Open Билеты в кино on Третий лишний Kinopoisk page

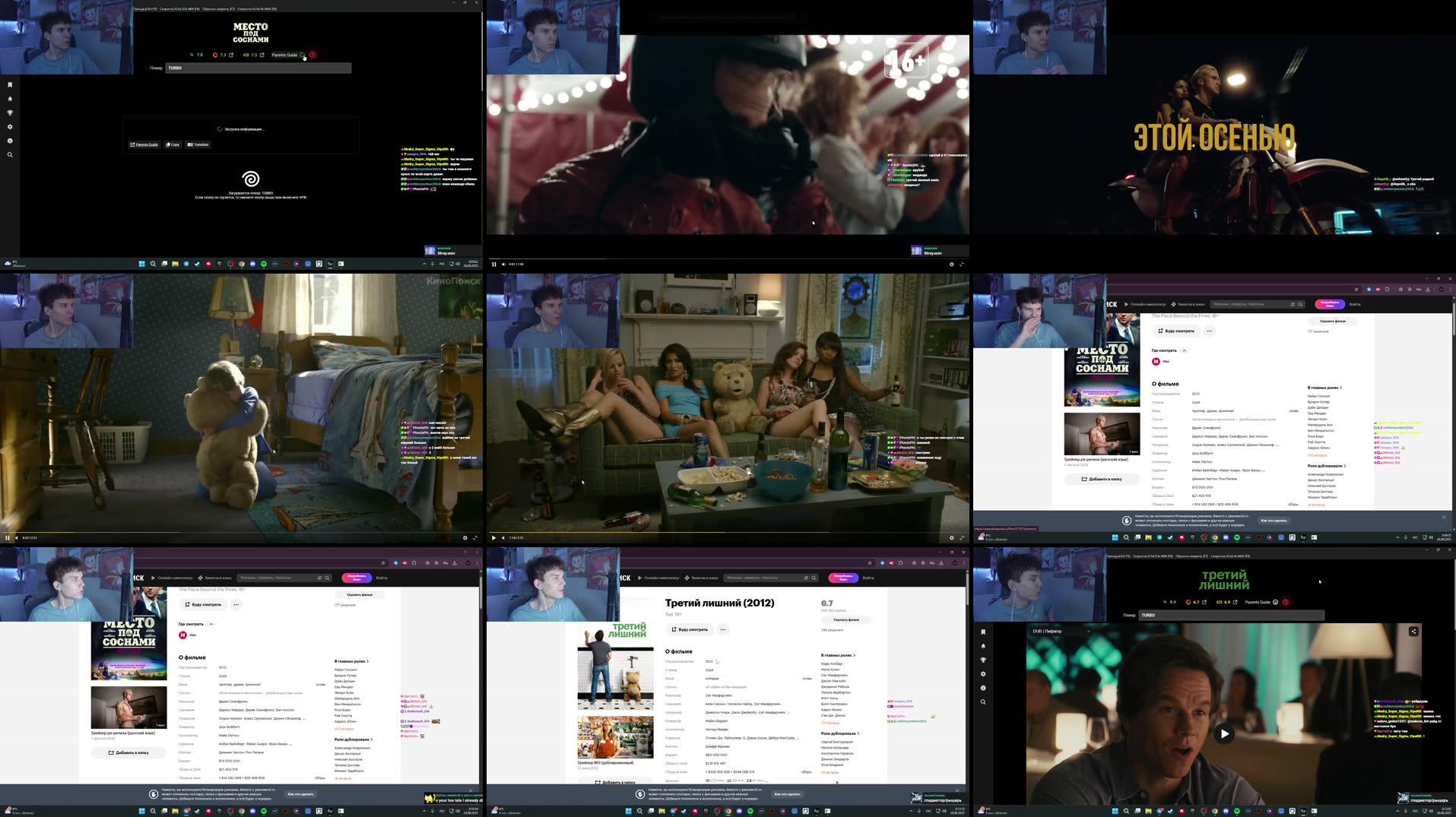pyautogui.click(x=702, y=578)
